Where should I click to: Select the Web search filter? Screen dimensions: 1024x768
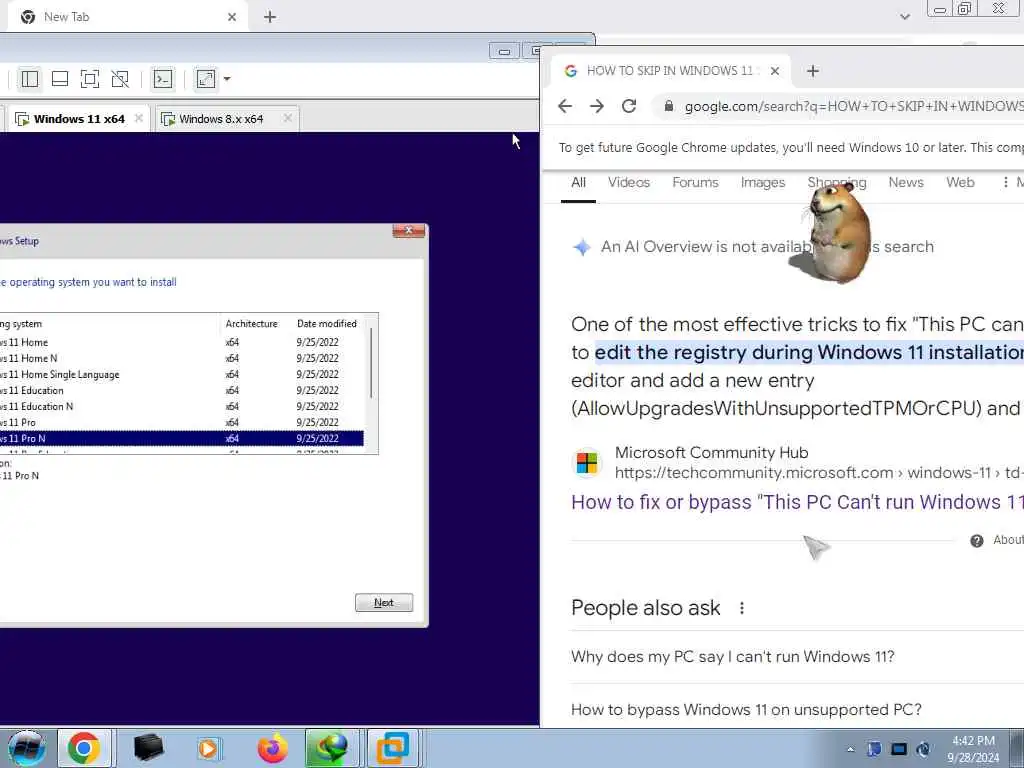coord(961,183)
